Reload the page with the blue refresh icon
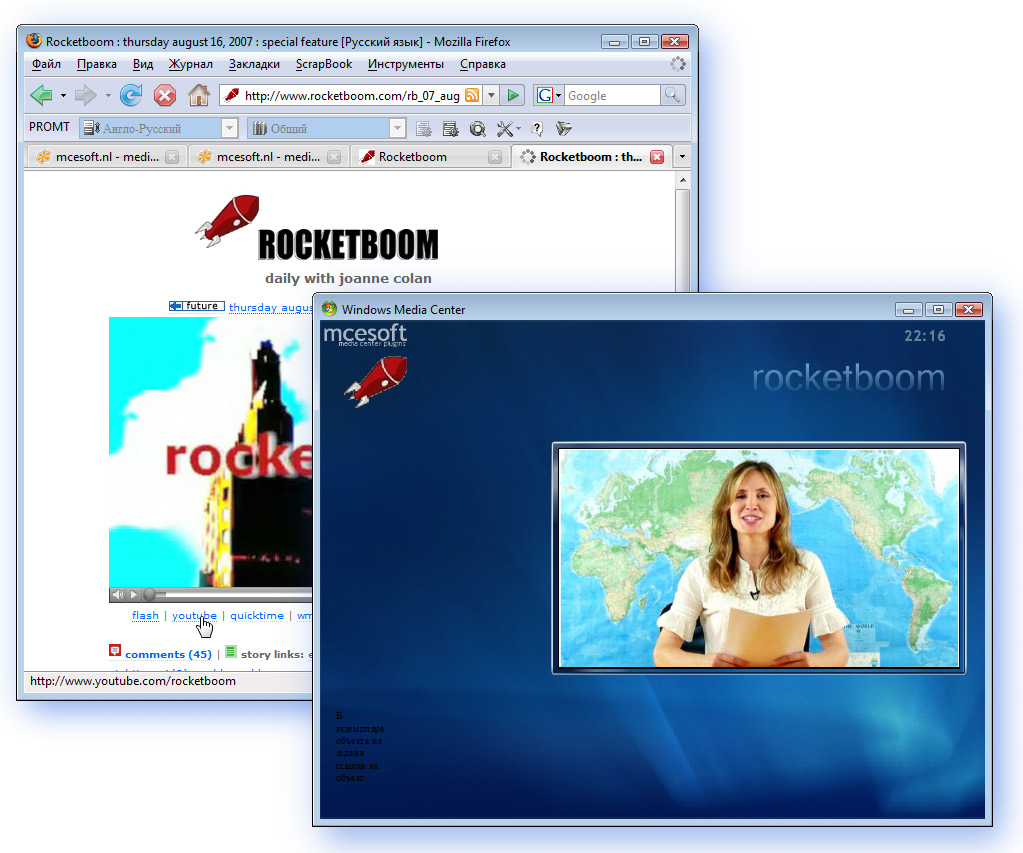 [x=131, y=95]
